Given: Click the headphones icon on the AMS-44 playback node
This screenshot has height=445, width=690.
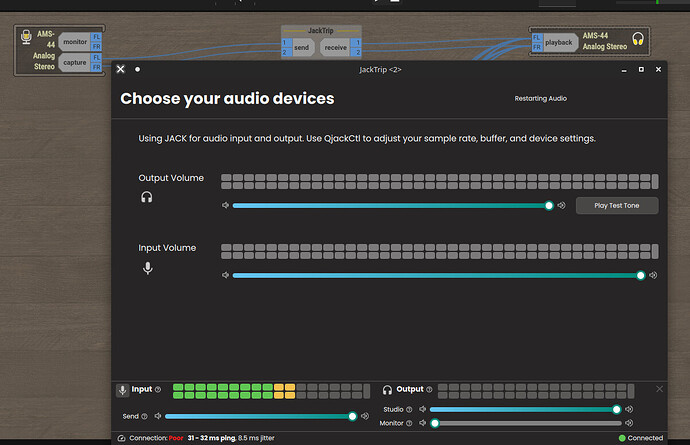Looking at the screenshot, I should tap(638, 39).
